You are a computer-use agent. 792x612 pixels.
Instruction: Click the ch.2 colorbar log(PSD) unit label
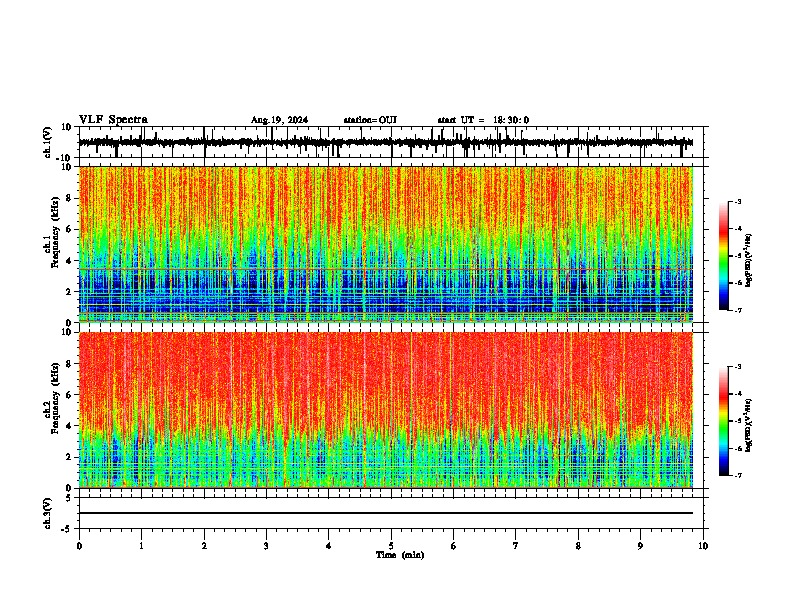tap(749, 425)
